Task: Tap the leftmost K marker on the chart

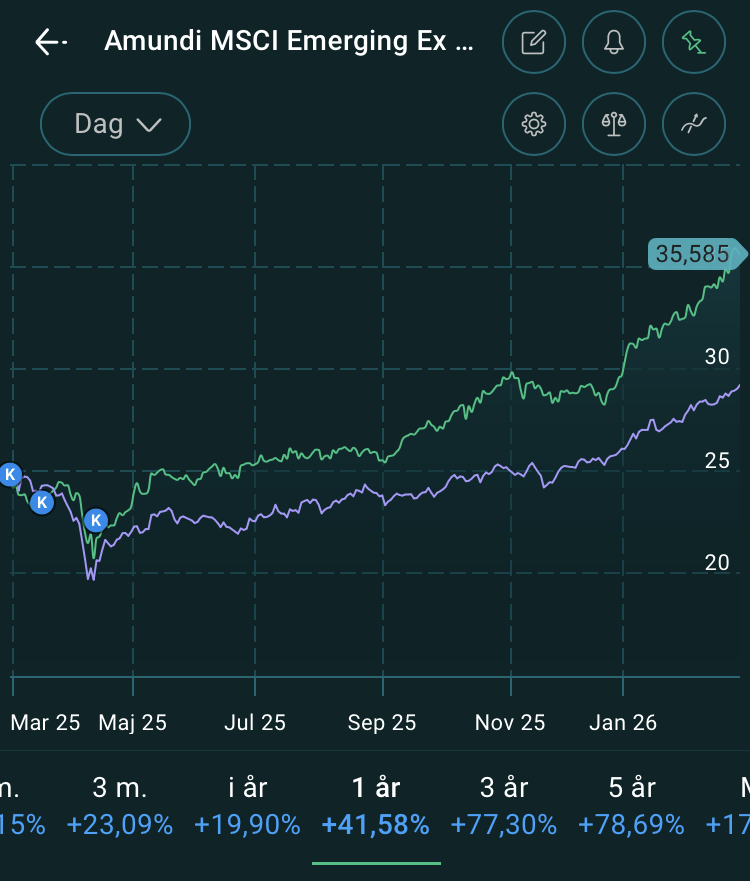Action: click(x=10, y=475)
